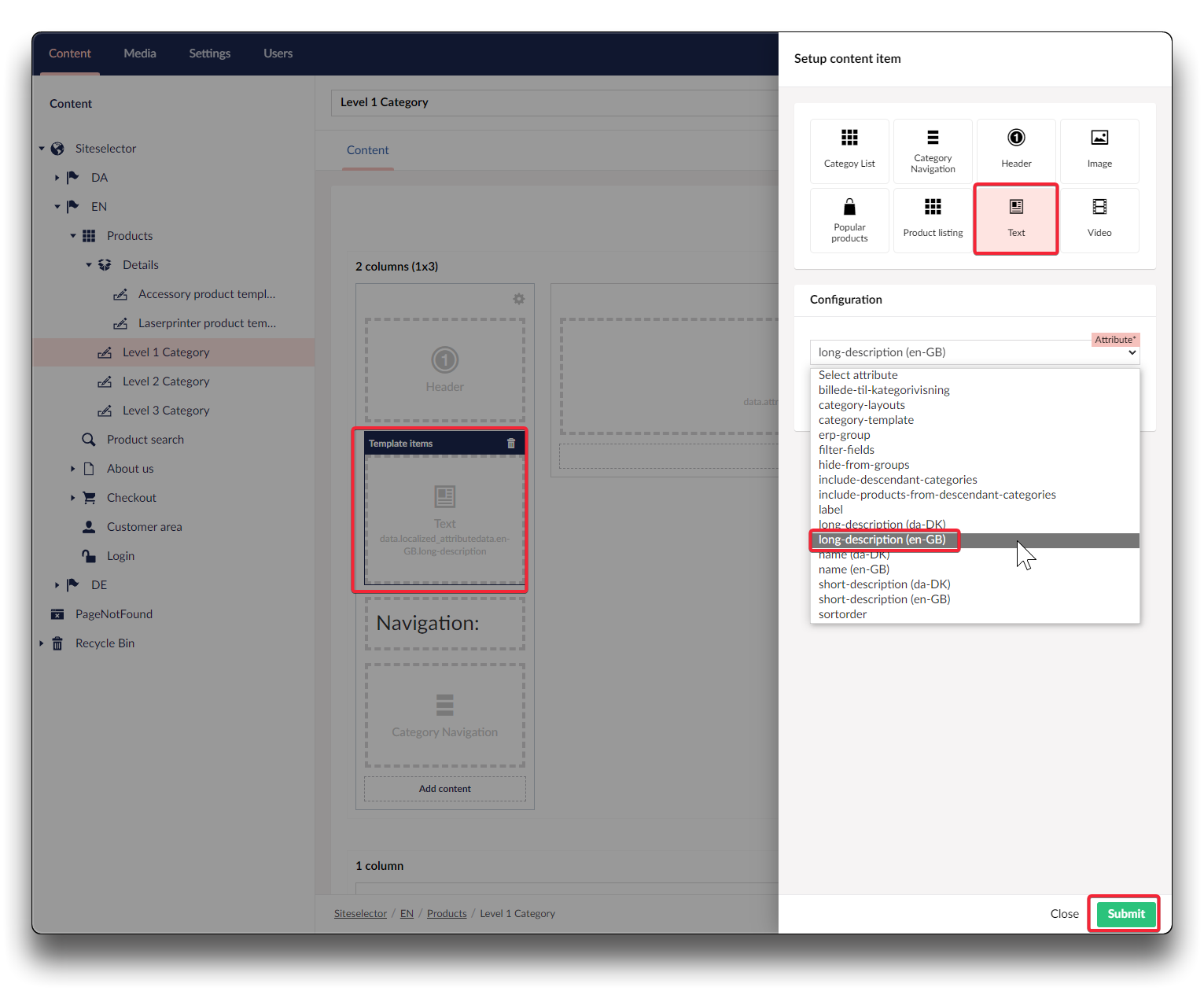Pick the Header content type tile

point(1016,150)
